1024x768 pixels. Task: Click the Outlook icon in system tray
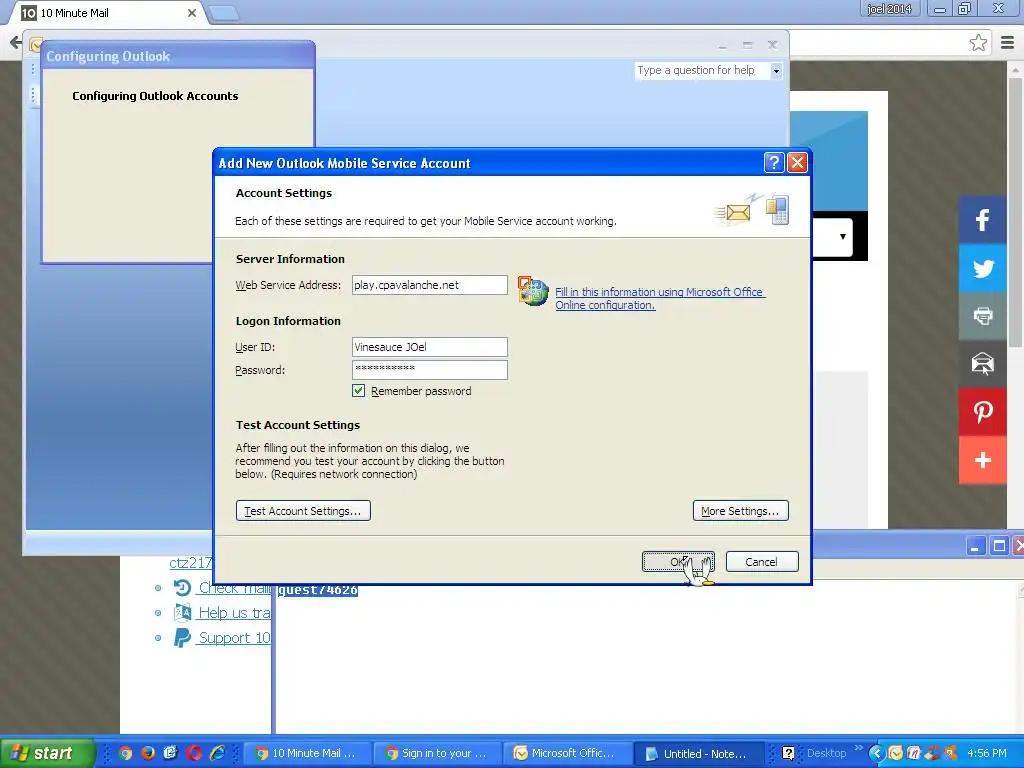[895, 753]
